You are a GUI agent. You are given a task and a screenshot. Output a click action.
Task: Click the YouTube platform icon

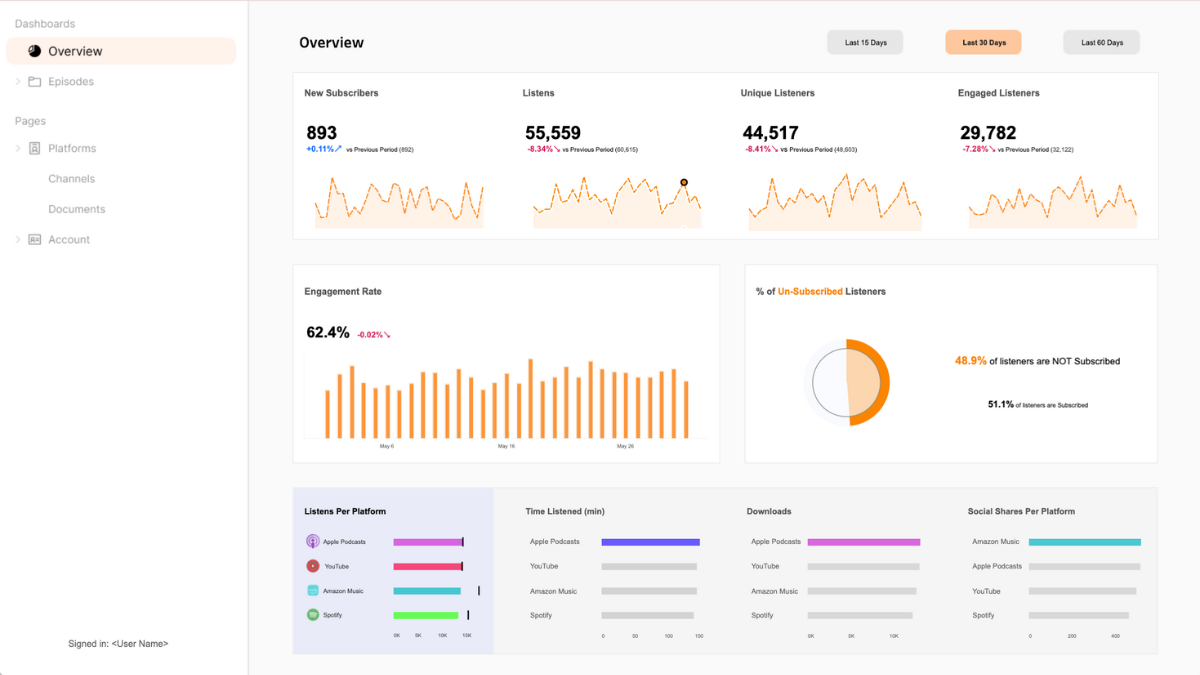click(313, 566)
